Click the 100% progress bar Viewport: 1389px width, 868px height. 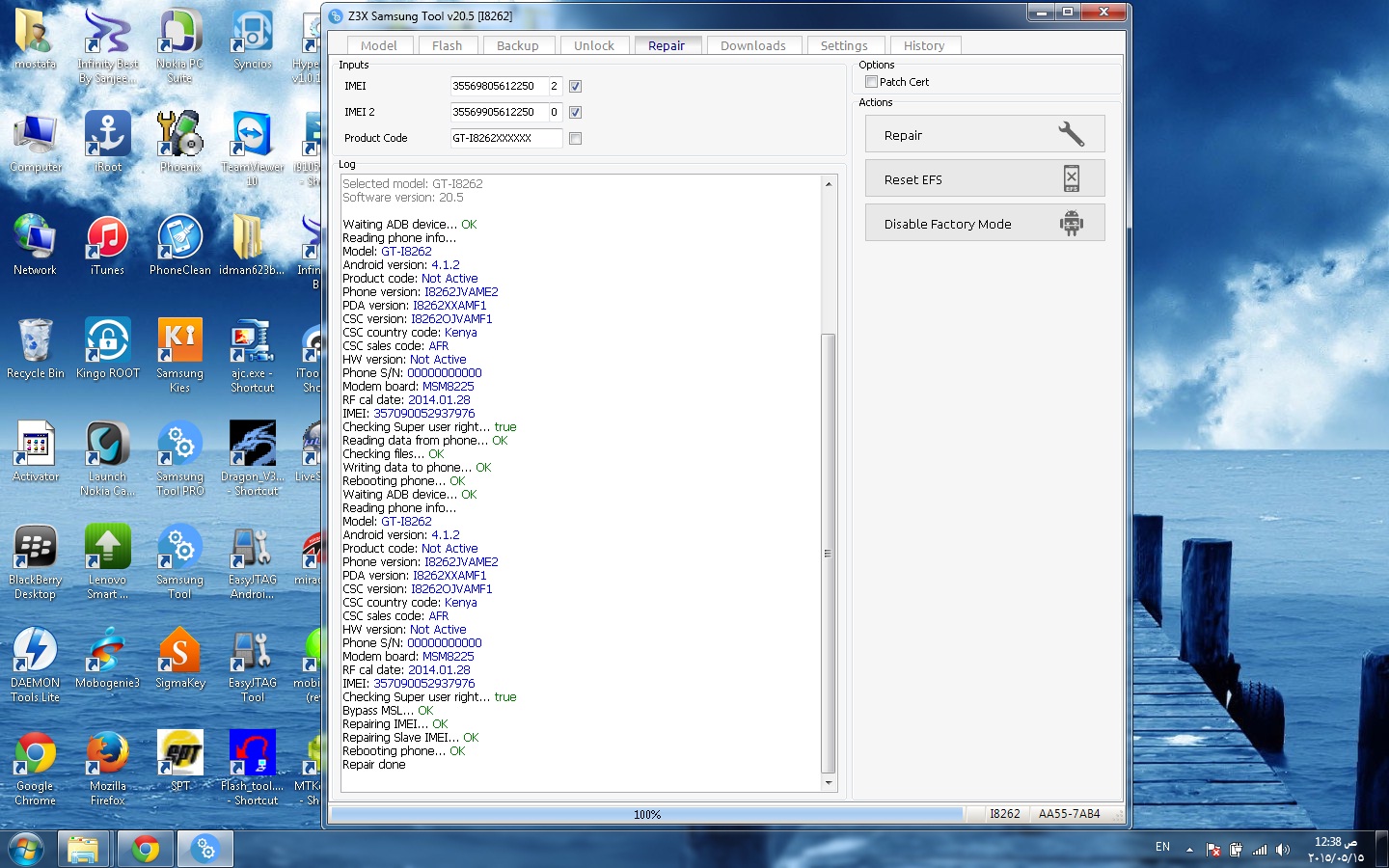[647, 814]
